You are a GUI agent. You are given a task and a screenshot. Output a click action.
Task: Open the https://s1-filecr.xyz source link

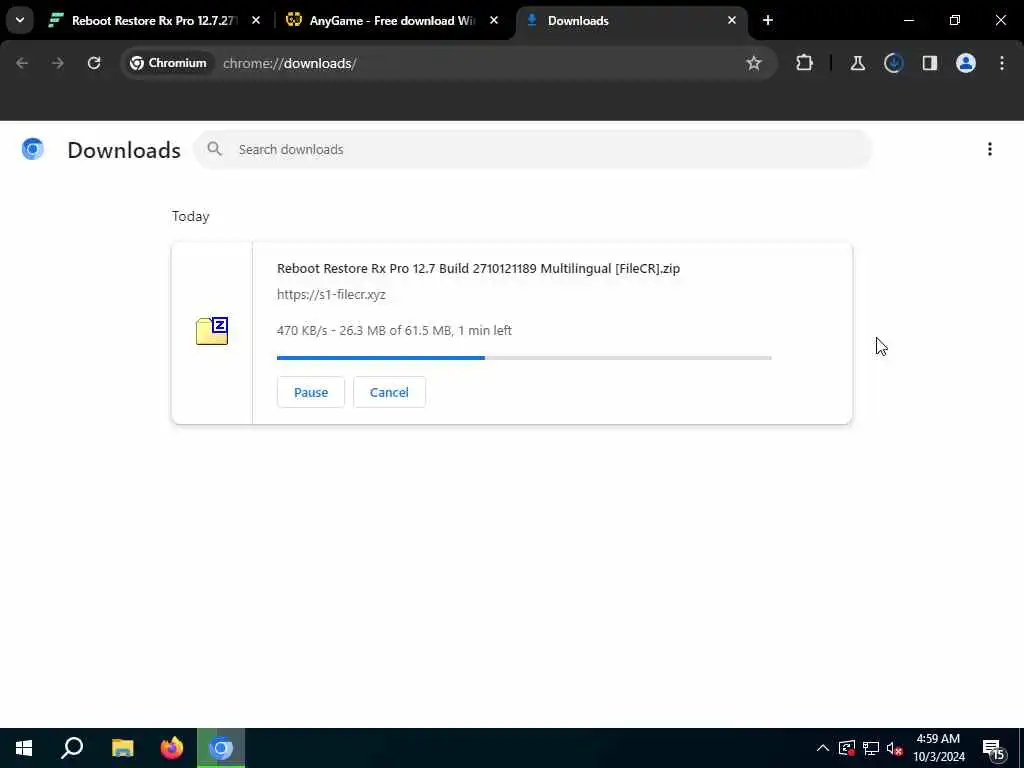(331, 295)
